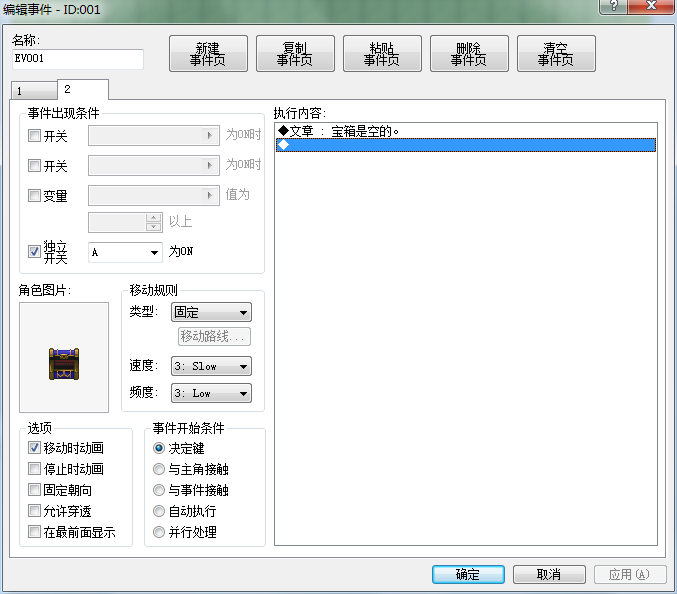Enable the second 开关 condition checkbox

click(x=34, y=165)
